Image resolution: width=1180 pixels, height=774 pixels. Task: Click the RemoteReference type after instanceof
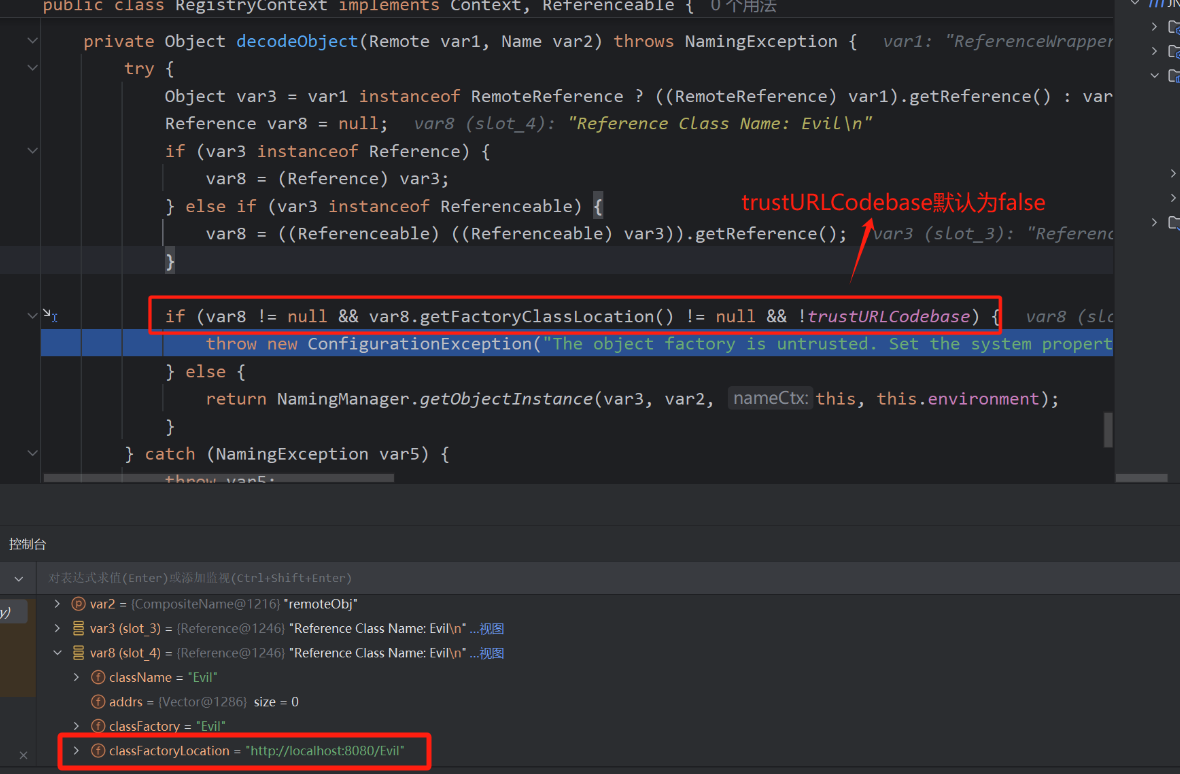546,96
